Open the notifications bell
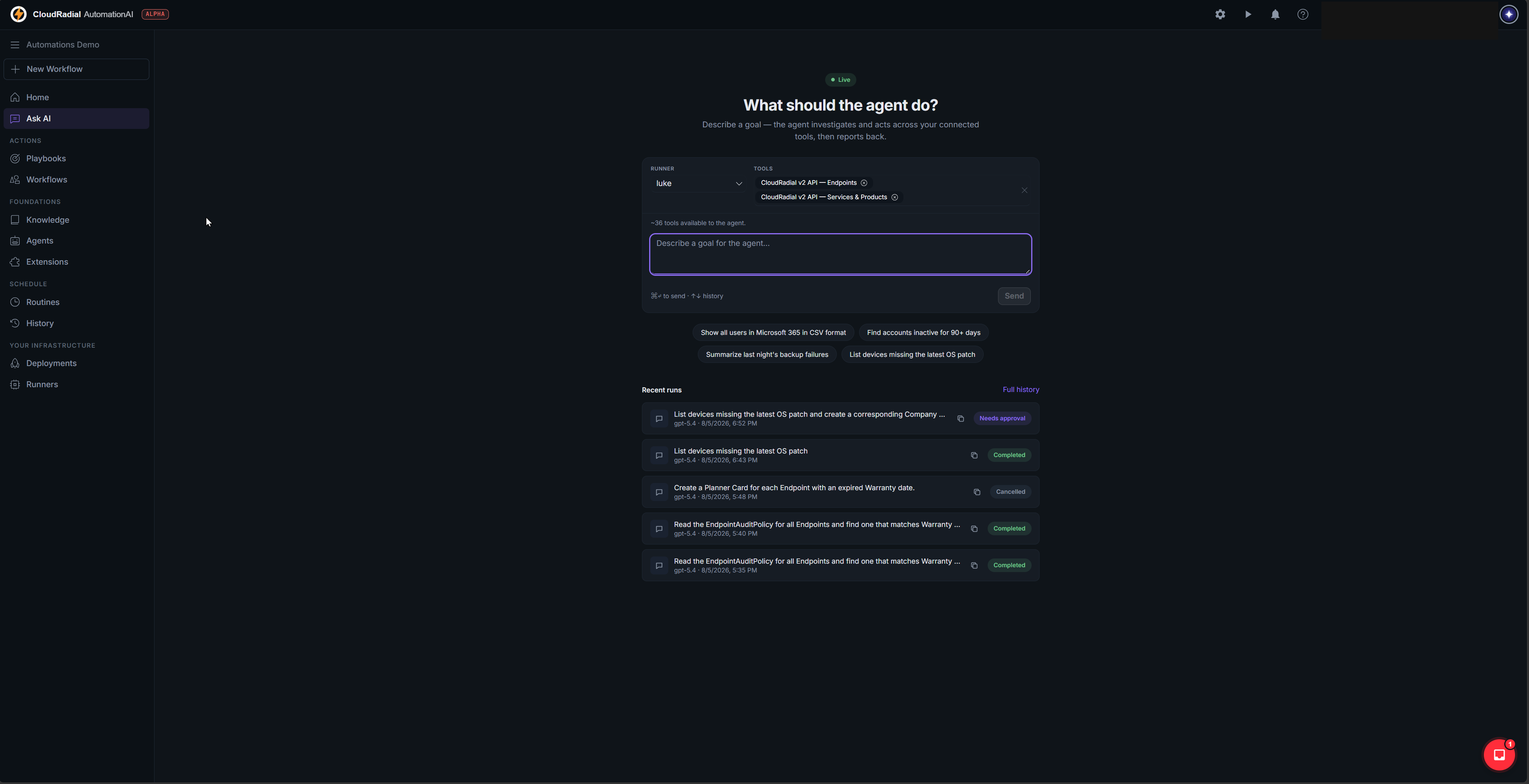This screenshot has height=784, width=1529. [1275, 14]
